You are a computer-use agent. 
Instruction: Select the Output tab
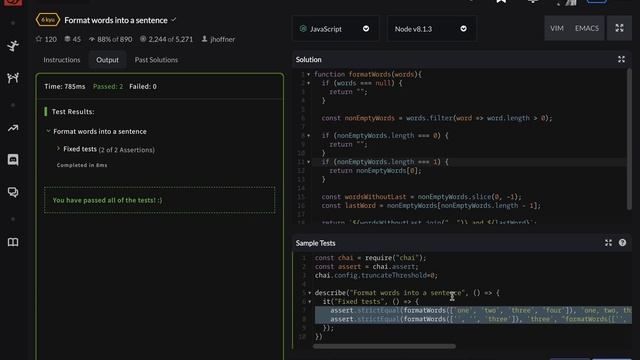(107, 60)
